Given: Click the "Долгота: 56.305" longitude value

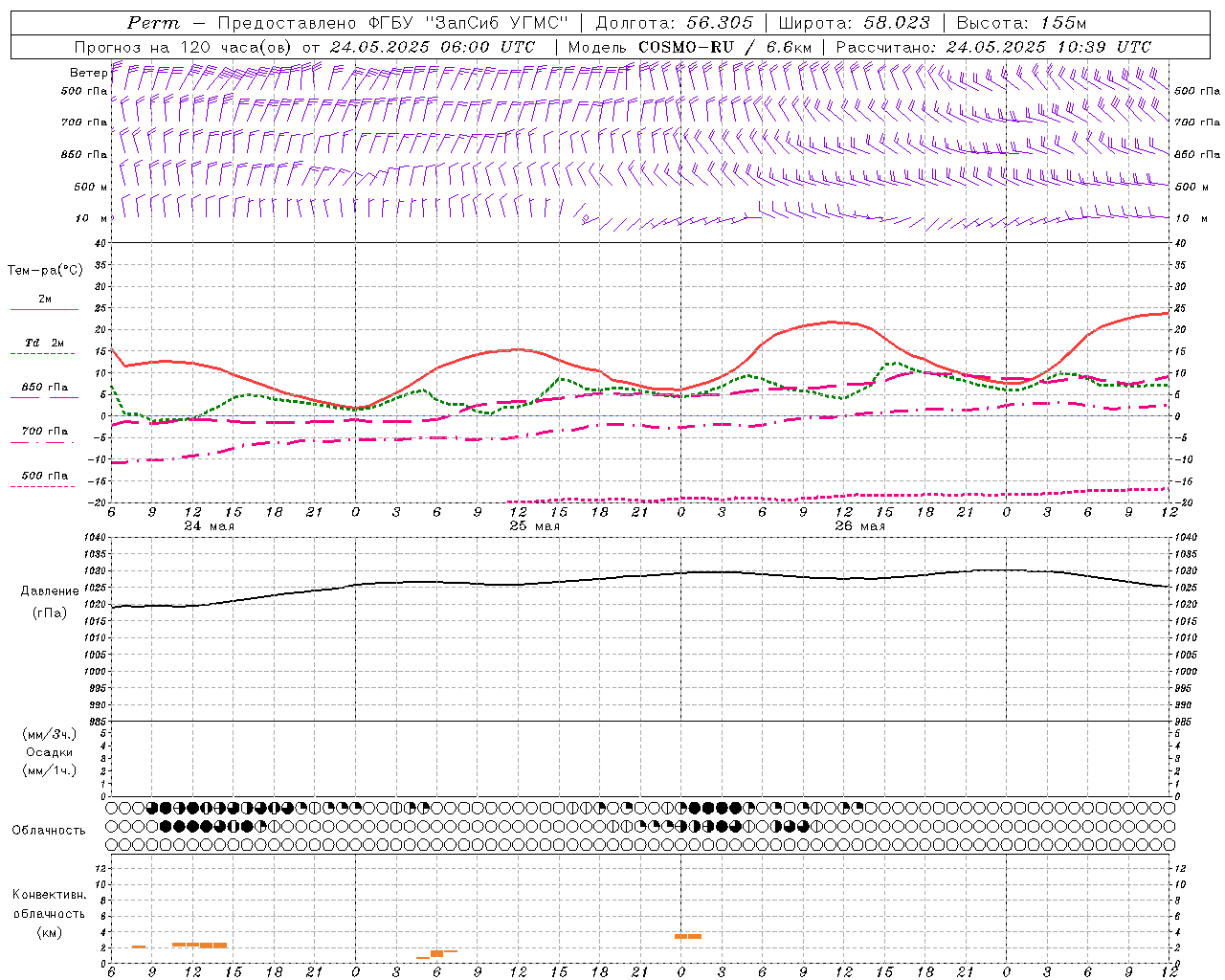Looking at the screenshot, I should click(675, 23).
